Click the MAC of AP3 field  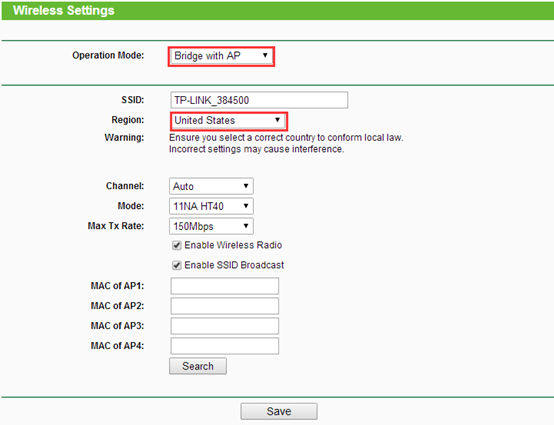[x=225, y=326]
